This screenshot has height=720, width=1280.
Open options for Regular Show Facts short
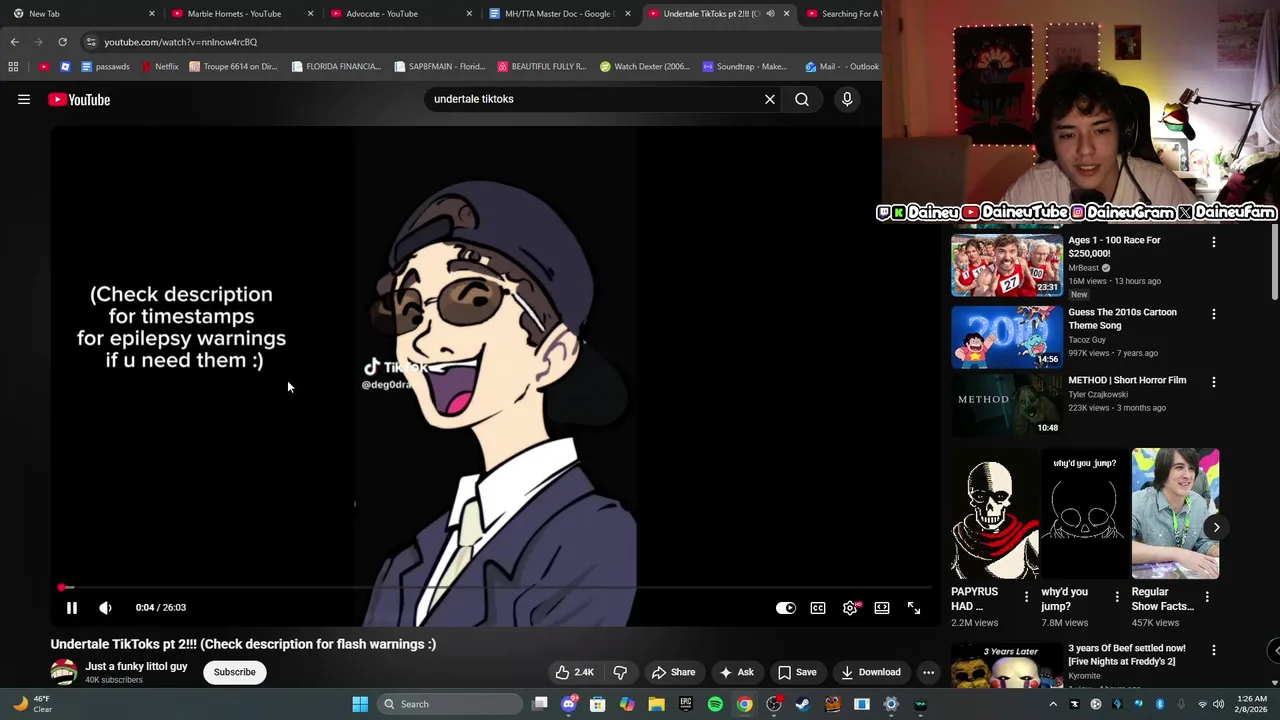click(x=1207, y=597)
